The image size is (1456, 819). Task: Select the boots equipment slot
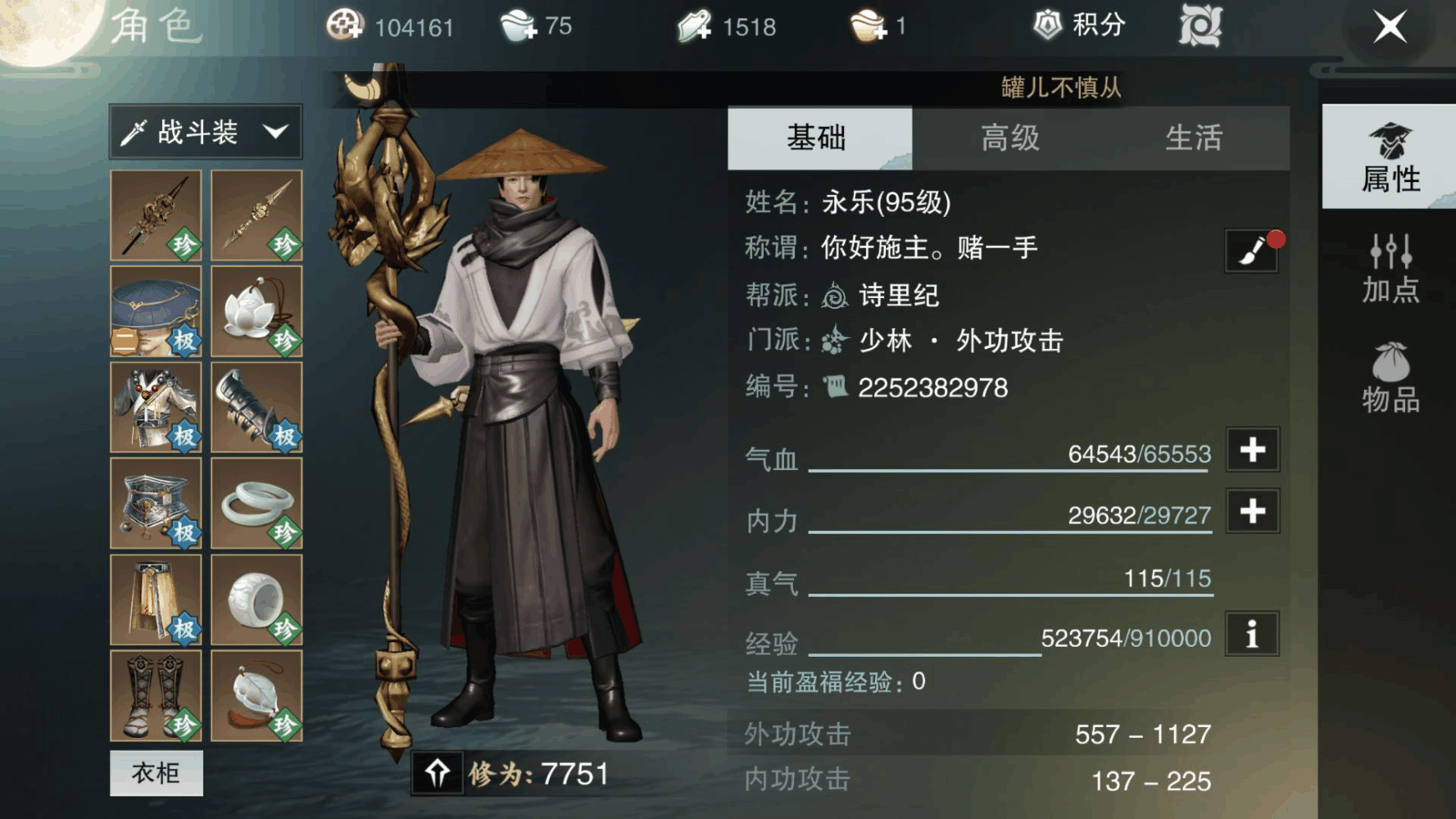tap(156, 696)
